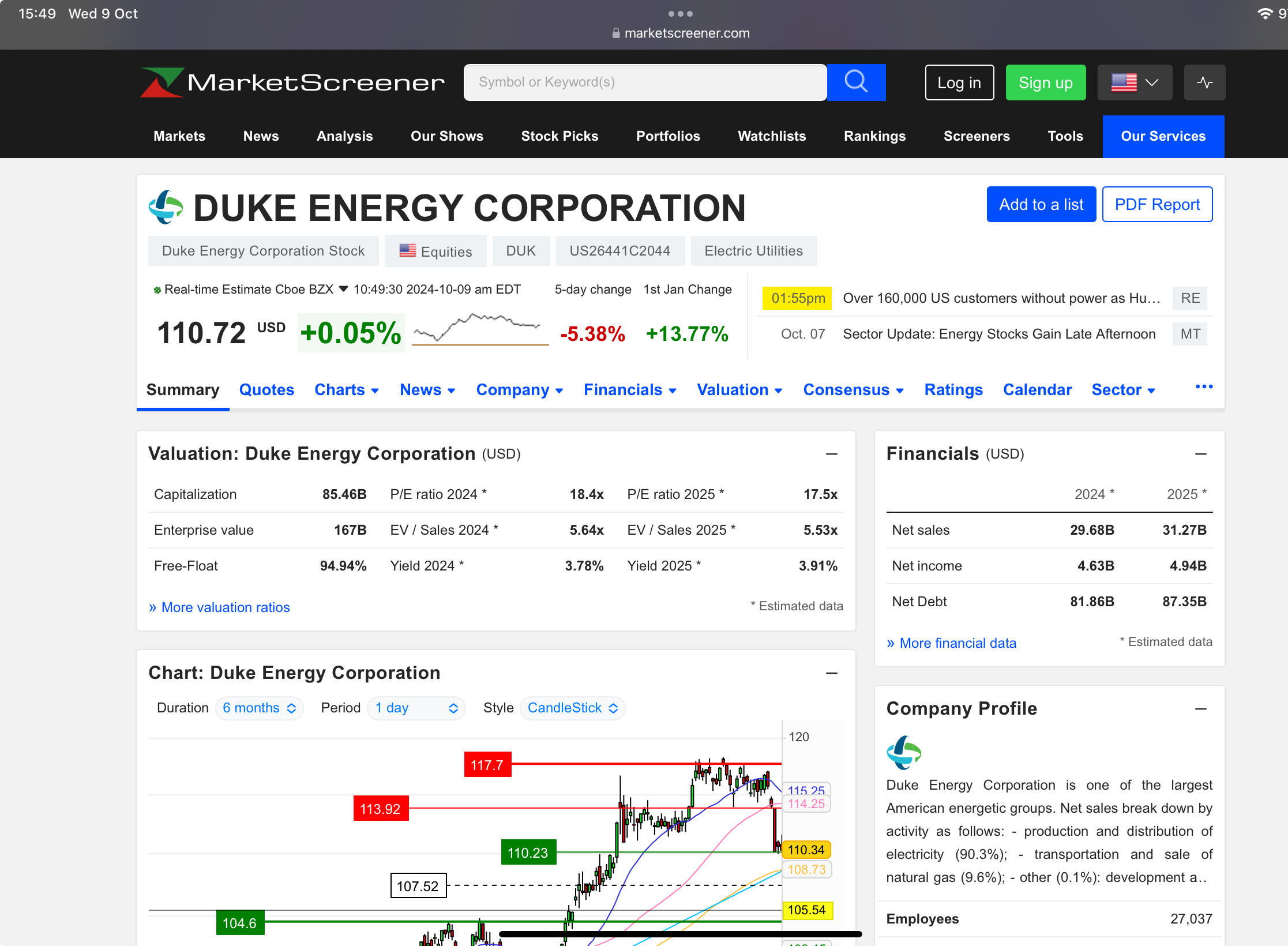
Task: Open the 160,000 US customers news headline
Action: (1002, 298)
